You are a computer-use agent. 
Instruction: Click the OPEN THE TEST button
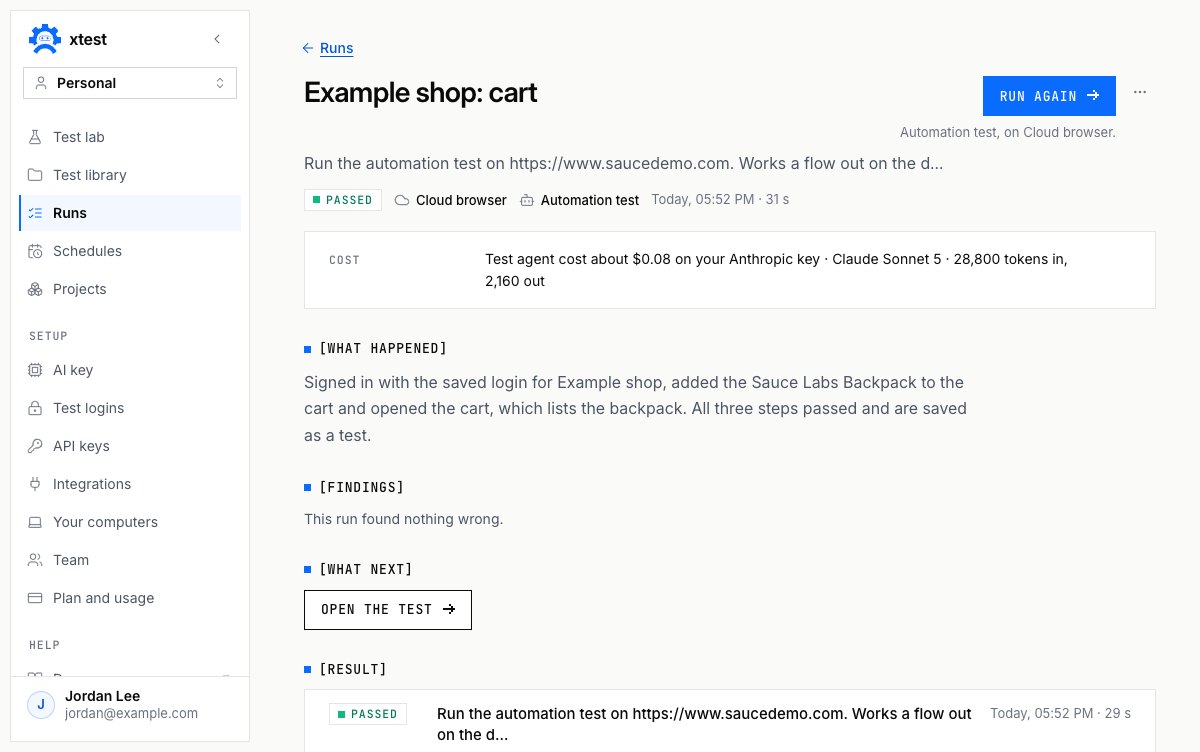click(388, 609)
